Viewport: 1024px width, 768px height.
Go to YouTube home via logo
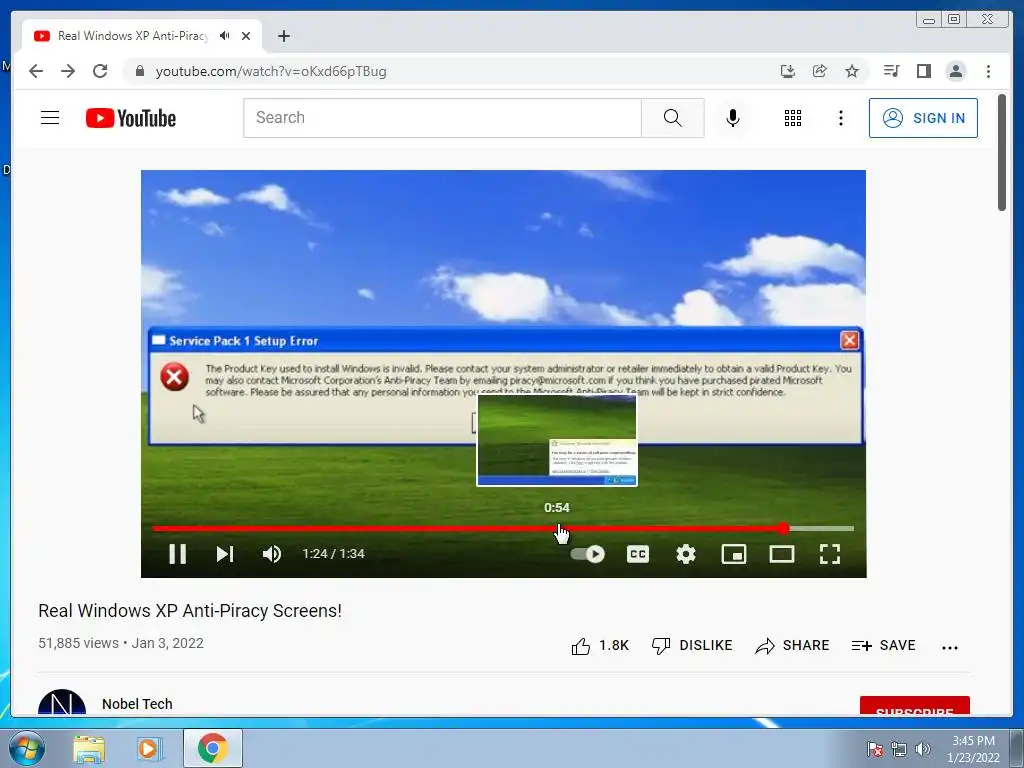click(131, 118)
